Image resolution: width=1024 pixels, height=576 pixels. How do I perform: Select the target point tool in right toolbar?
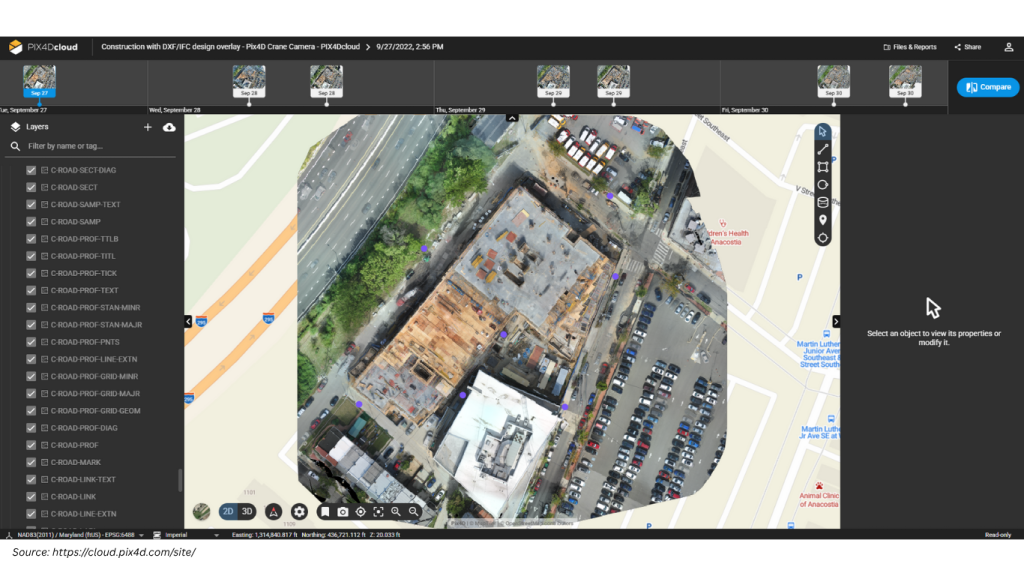pos(822,238)
